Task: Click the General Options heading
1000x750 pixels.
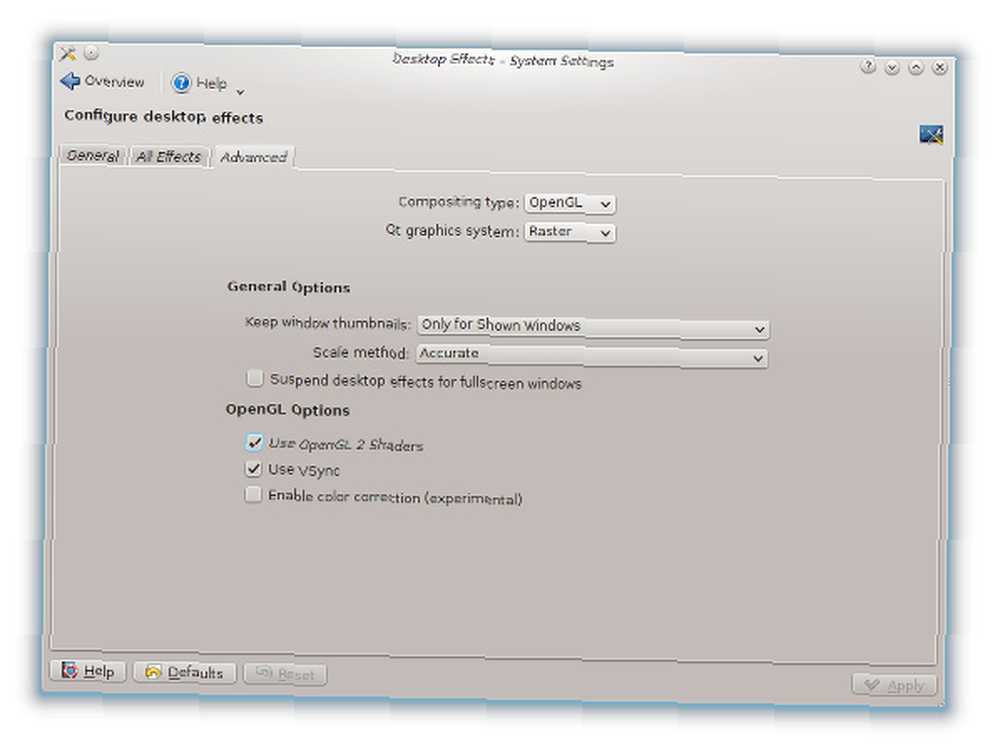Action: 288,287
